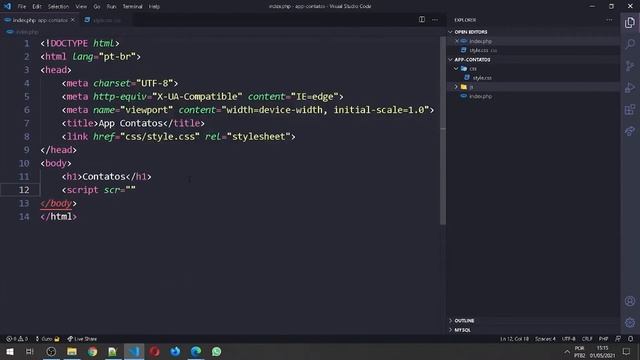The image size is (640, 360).
Task: Open Windows Start menu
Action: coord(10,351)
